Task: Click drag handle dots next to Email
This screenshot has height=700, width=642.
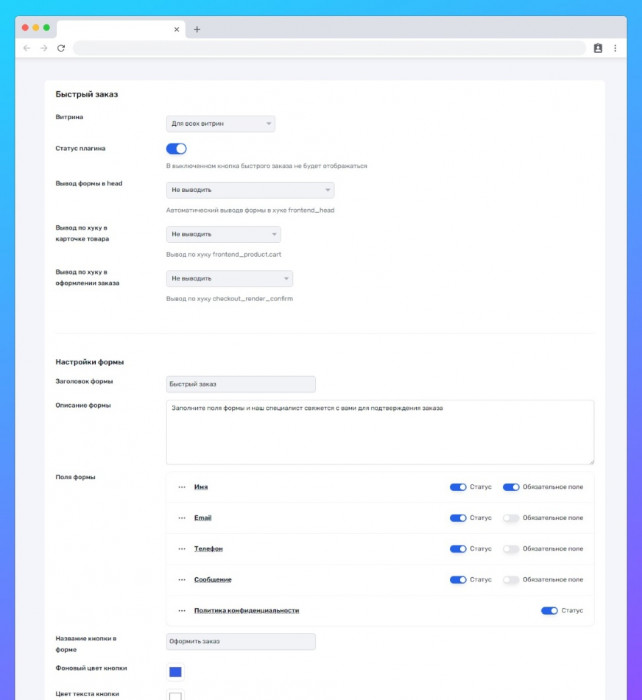Action: [182, 518]
